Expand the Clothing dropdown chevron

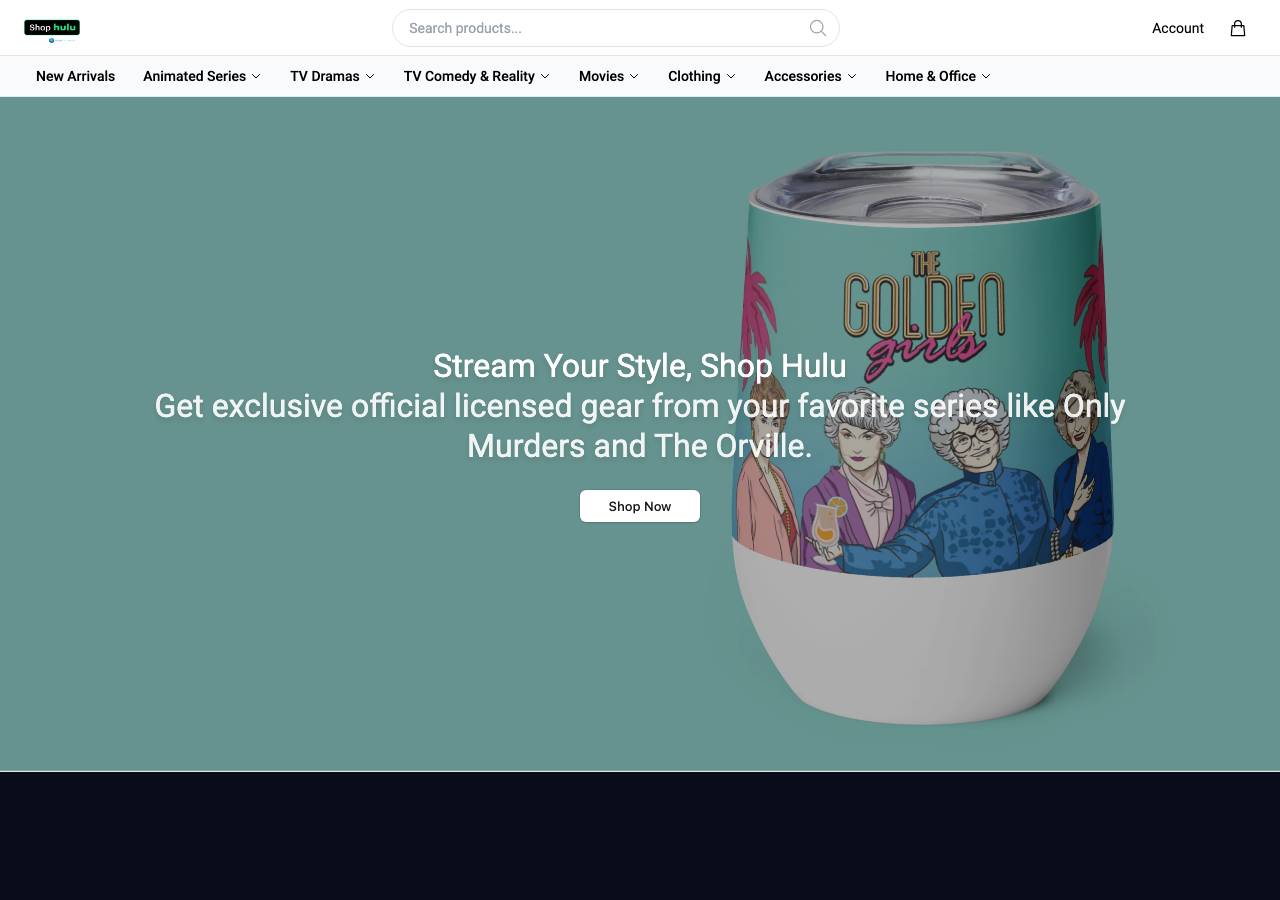coord(731,76)
